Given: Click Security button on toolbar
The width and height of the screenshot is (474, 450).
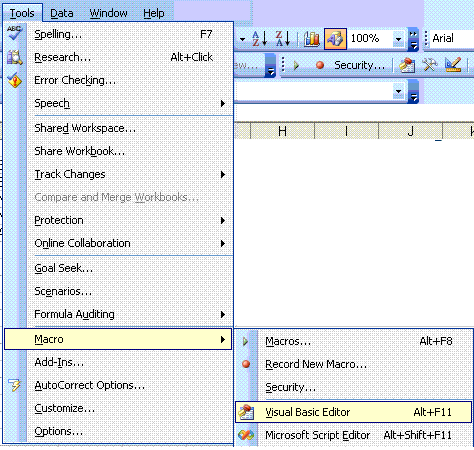Looking at the screenshot, I should (359, 65).
